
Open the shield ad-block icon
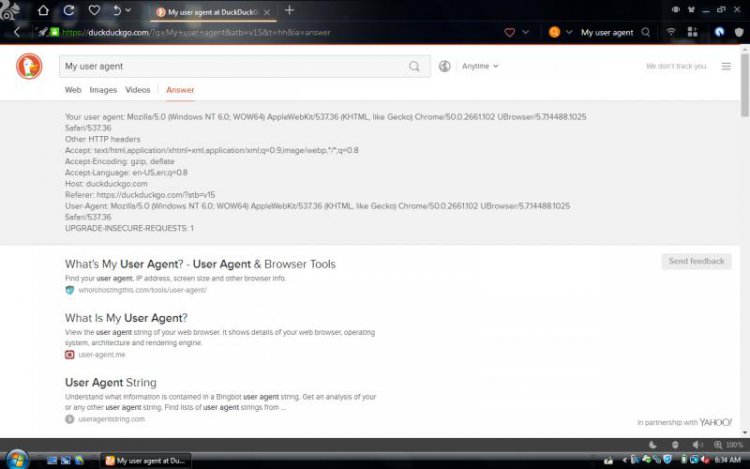pos(739,32)
